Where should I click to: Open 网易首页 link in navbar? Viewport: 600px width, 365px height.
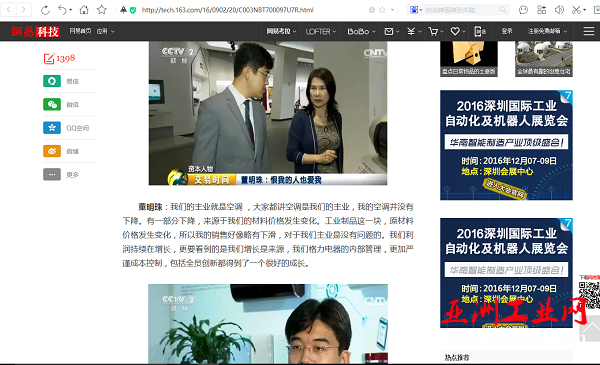[x=80, y=31]
